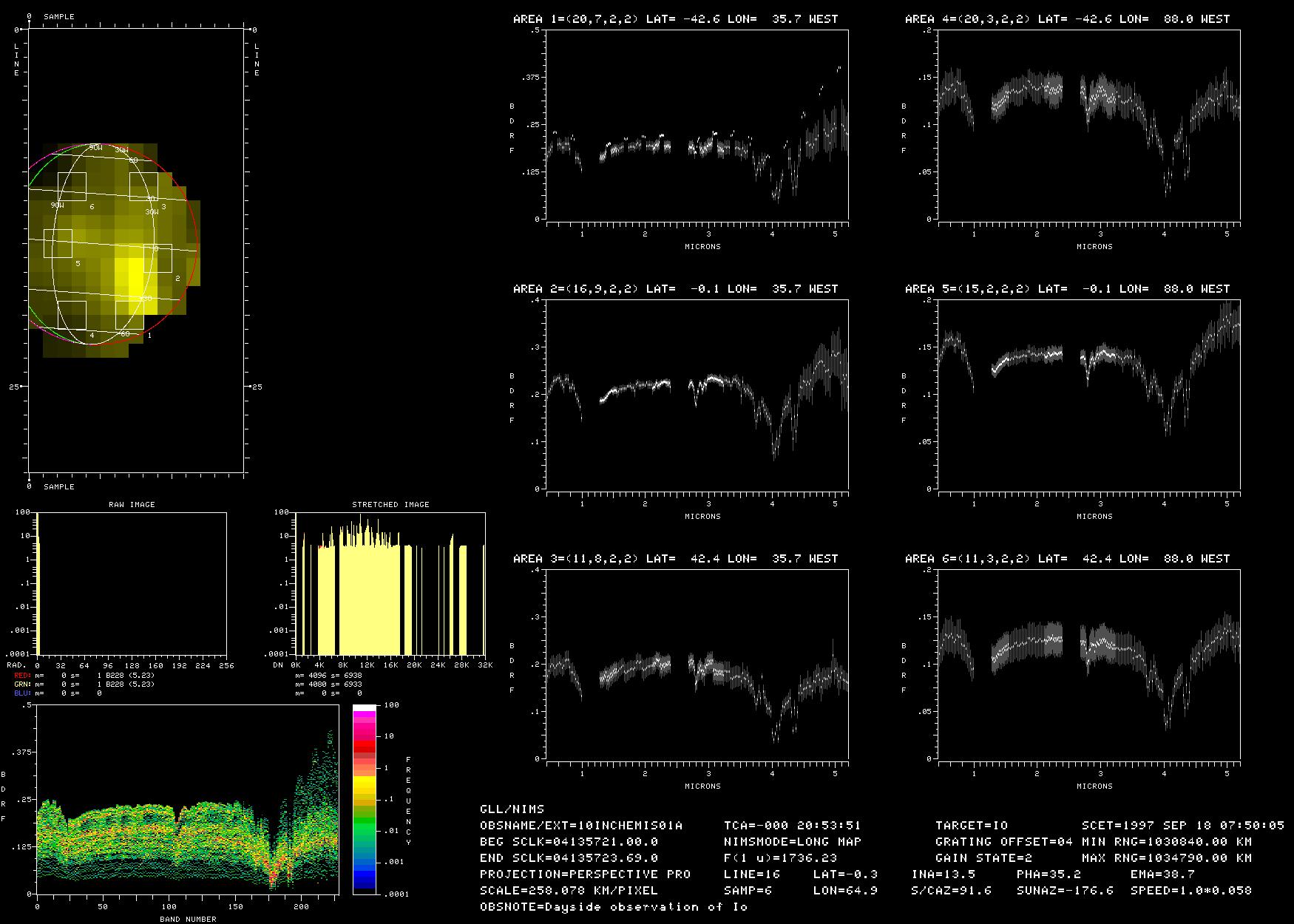This screenshot has height=924, width=1294.
Task: Select the AREA 2 spectrum plot
Action: (x=697, y=395)
